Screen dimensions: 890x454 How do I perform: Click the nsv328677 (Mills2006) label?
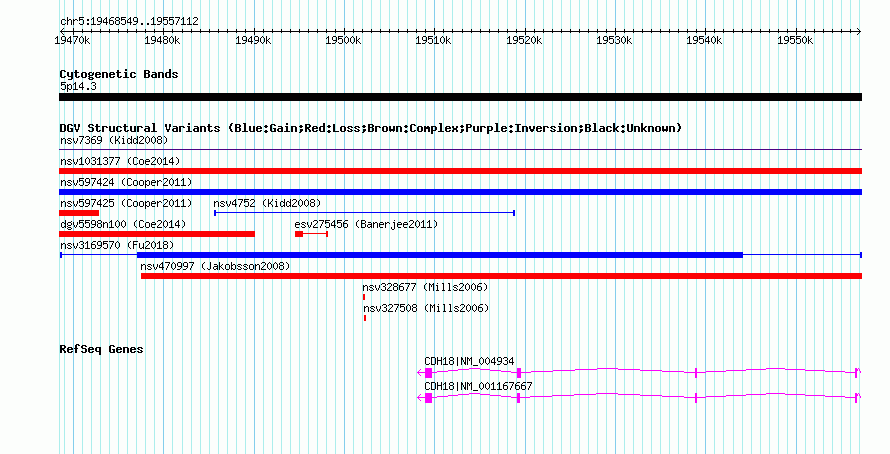[426, 287]
